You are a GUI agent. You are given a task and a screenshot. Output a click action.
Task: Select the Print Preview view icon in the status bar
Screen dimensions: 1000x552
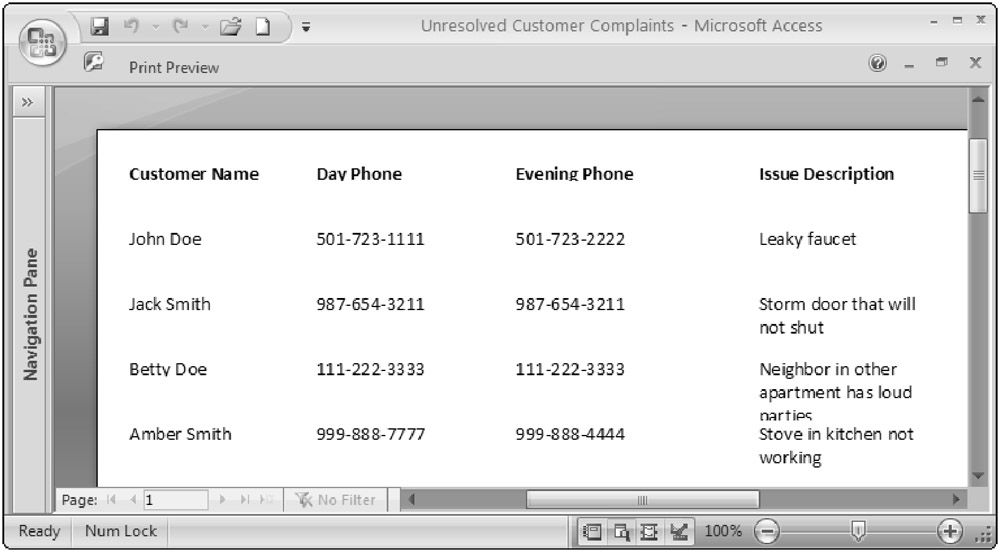(x=619, y=531)
